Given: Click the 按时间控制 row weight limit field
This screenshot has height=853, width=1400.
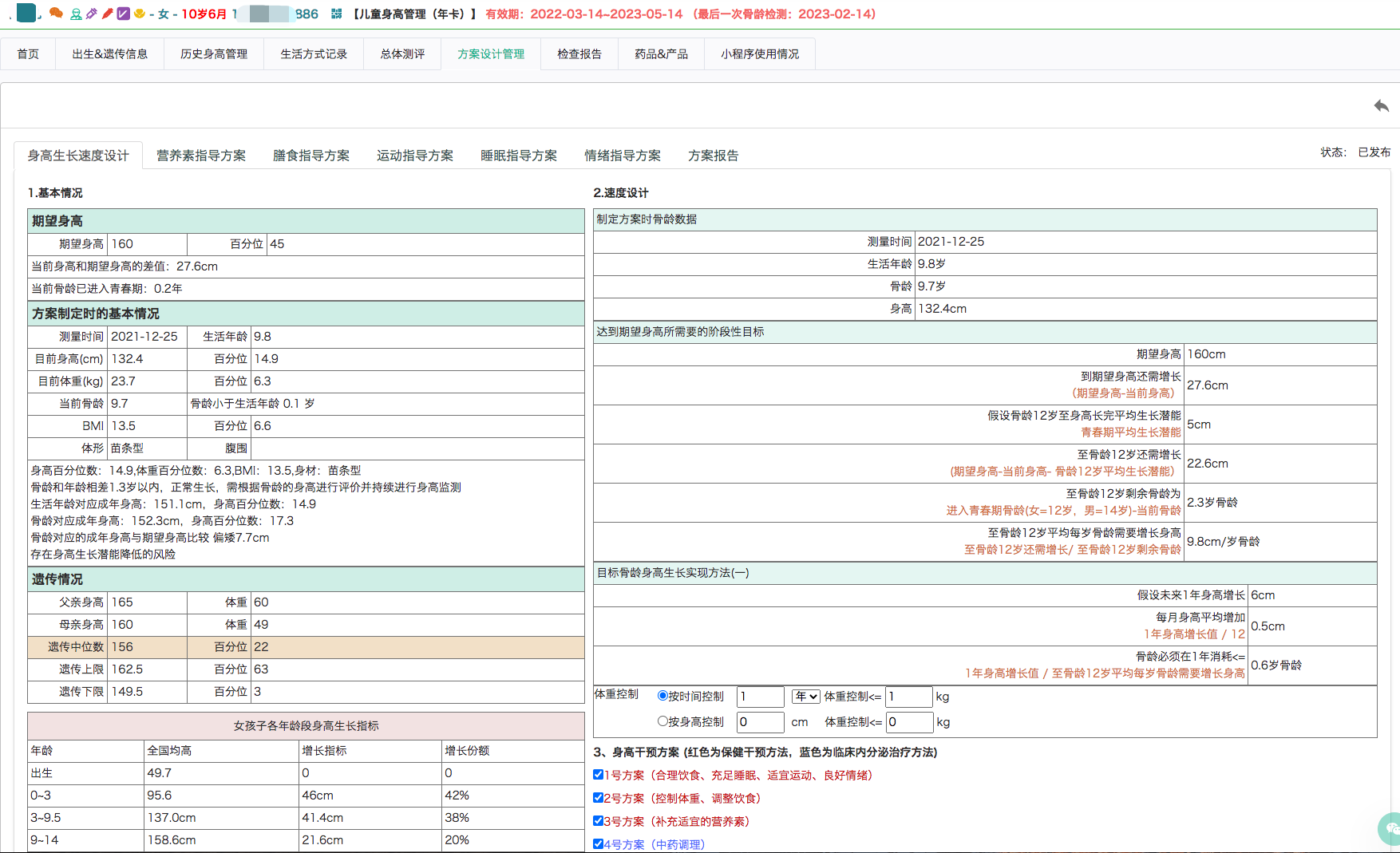Looking at the screenshot, I should (x=909, y=697).
